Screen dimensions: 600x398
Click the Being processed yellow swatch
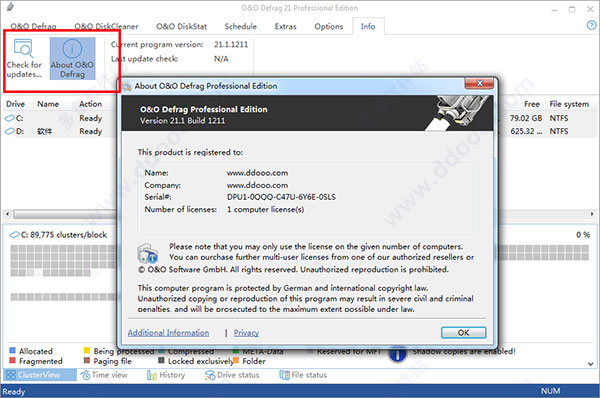point(87,350)
